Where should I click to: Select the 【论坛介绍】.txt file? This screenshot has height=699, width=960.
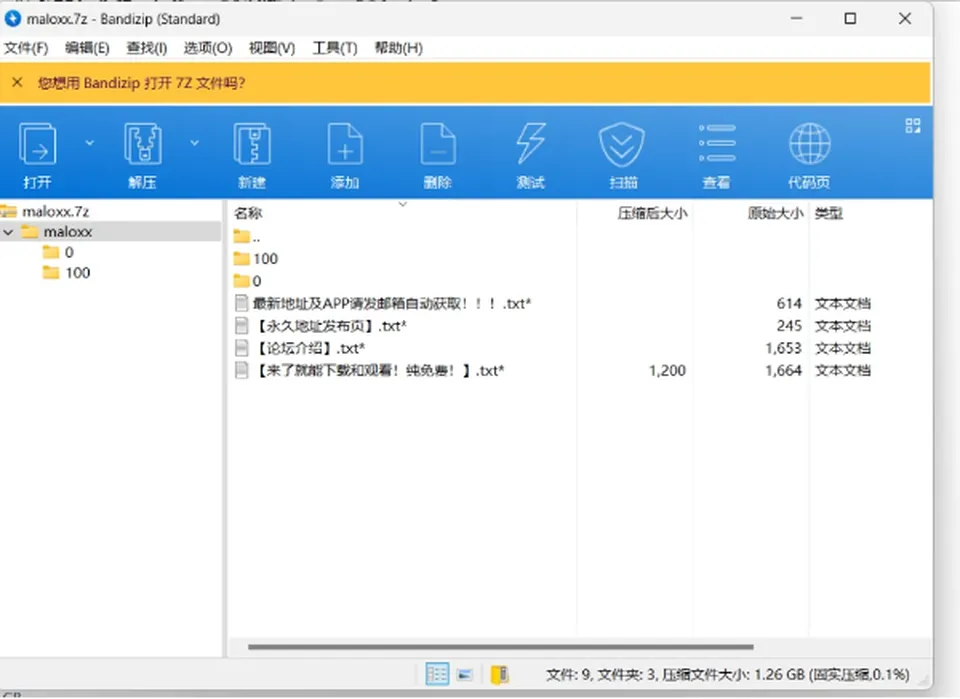click(300, 348)
